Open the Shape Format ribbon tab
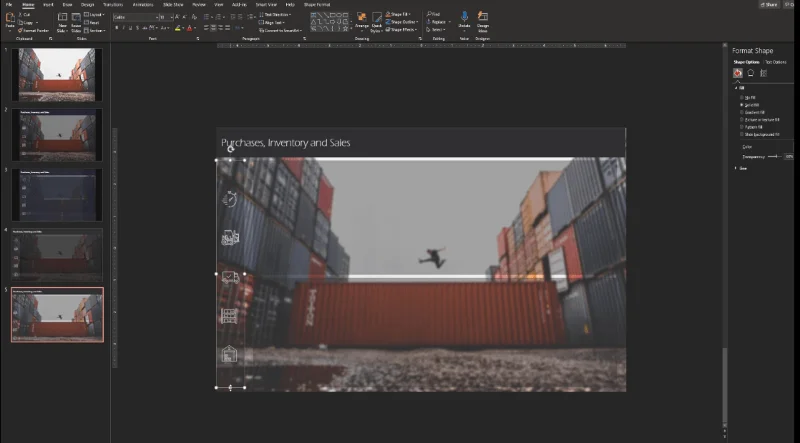Image resolution: width=800 pixels, height=443 pixels. tap(317, 5)
